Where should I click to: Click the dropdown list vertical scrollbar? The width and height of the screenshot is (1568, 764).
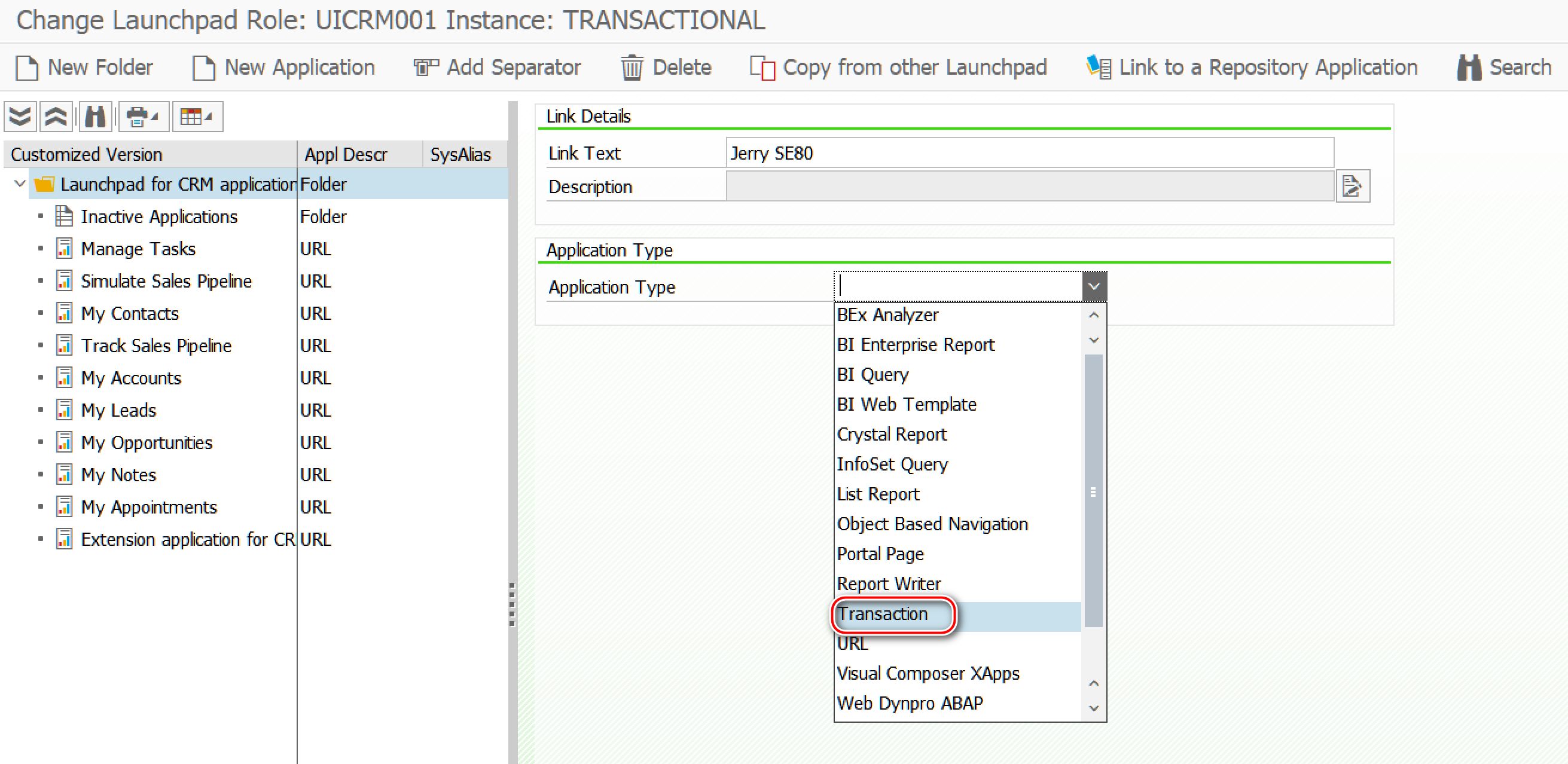coord(1093,490)
